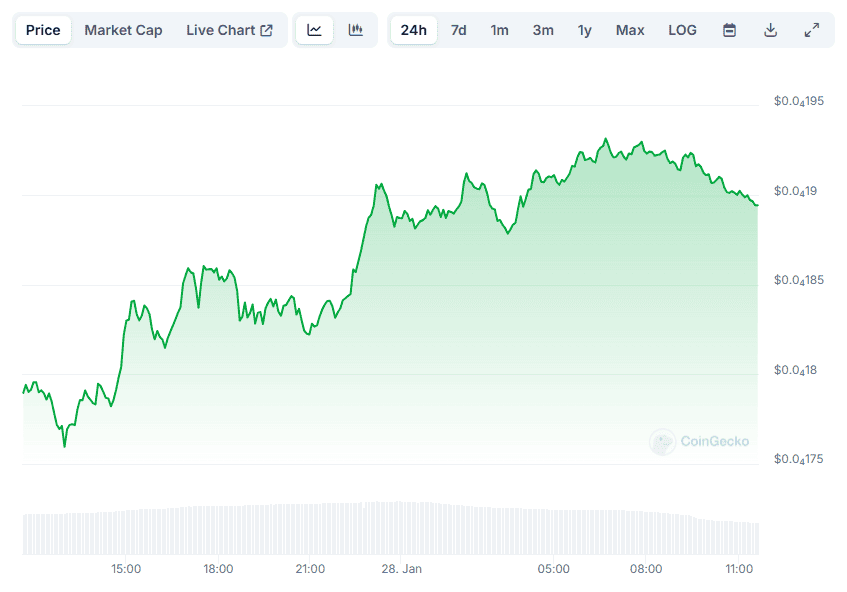
Task: Show the Max time range
Action: pos(630,30)
